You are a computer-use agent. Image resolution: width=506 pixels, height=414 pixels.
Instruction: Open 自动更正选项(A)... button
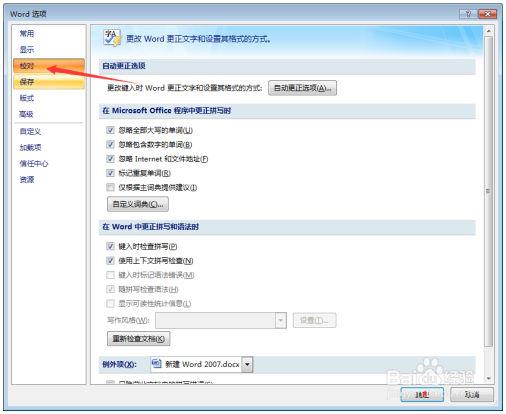tap(302, 88)
